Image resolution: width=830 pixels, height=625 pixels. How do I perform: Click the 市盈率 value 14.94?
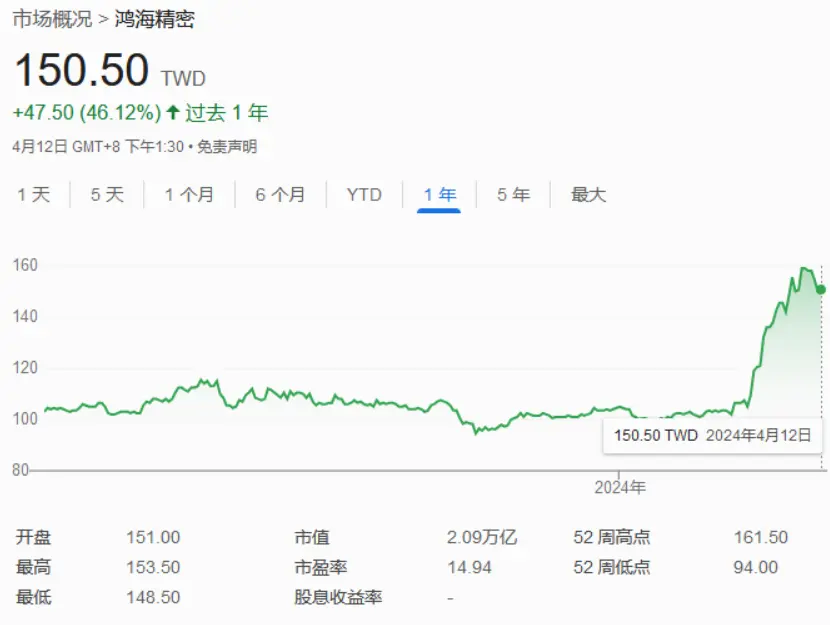(470, 567)
